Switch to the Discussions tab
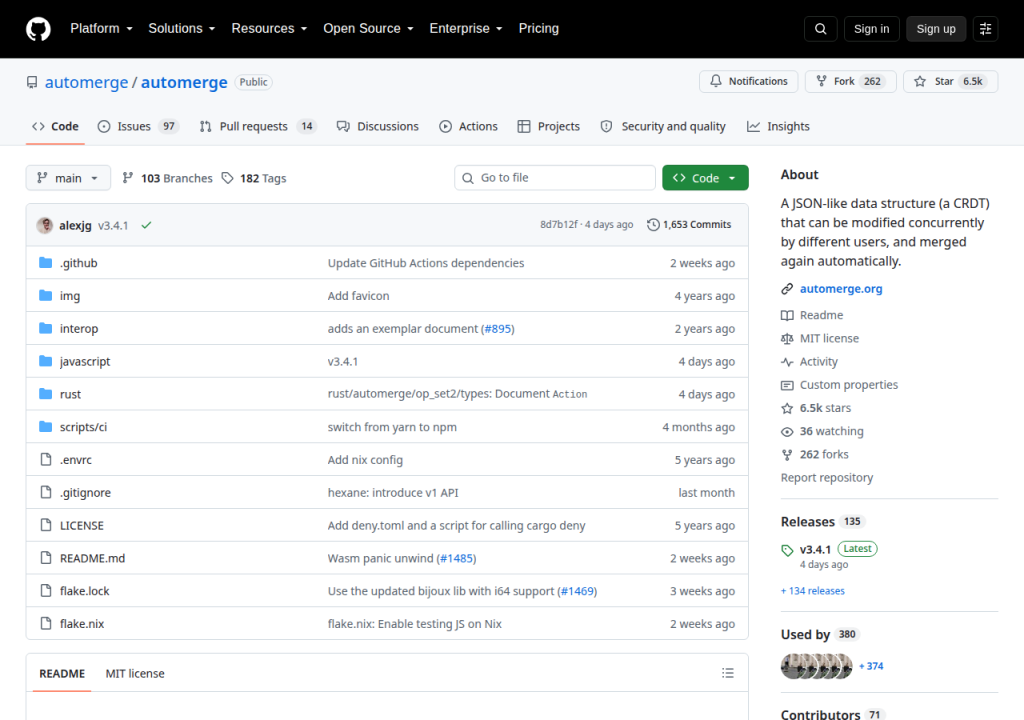1024x720 pixels. coord(377,126)
